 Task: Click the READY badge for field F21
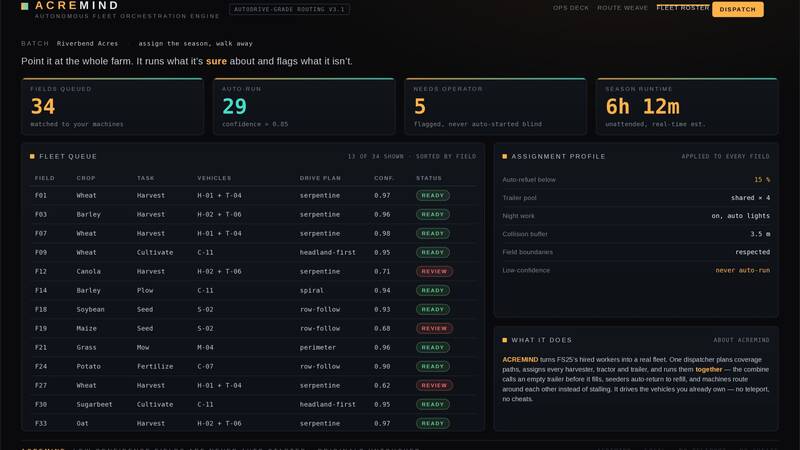(433, 347)
